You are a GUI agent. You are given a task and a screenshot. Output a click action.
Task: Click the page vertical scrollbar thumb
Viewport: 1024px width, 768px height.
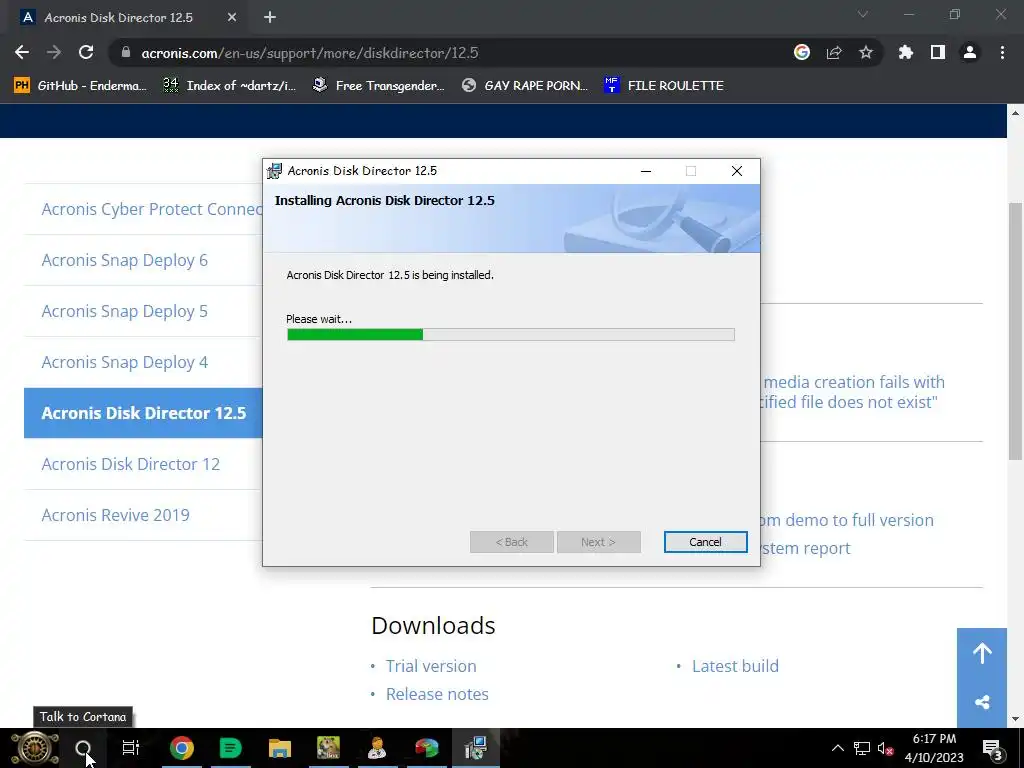click(x=1015, y=330)
